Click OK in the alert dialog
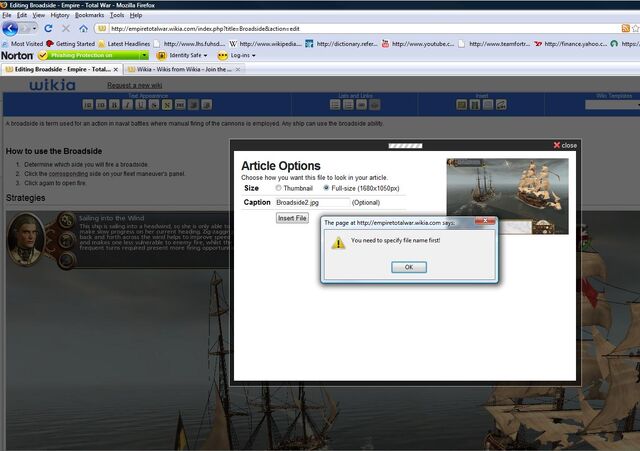Screen dimensions: 640x451 coord(409,267)
